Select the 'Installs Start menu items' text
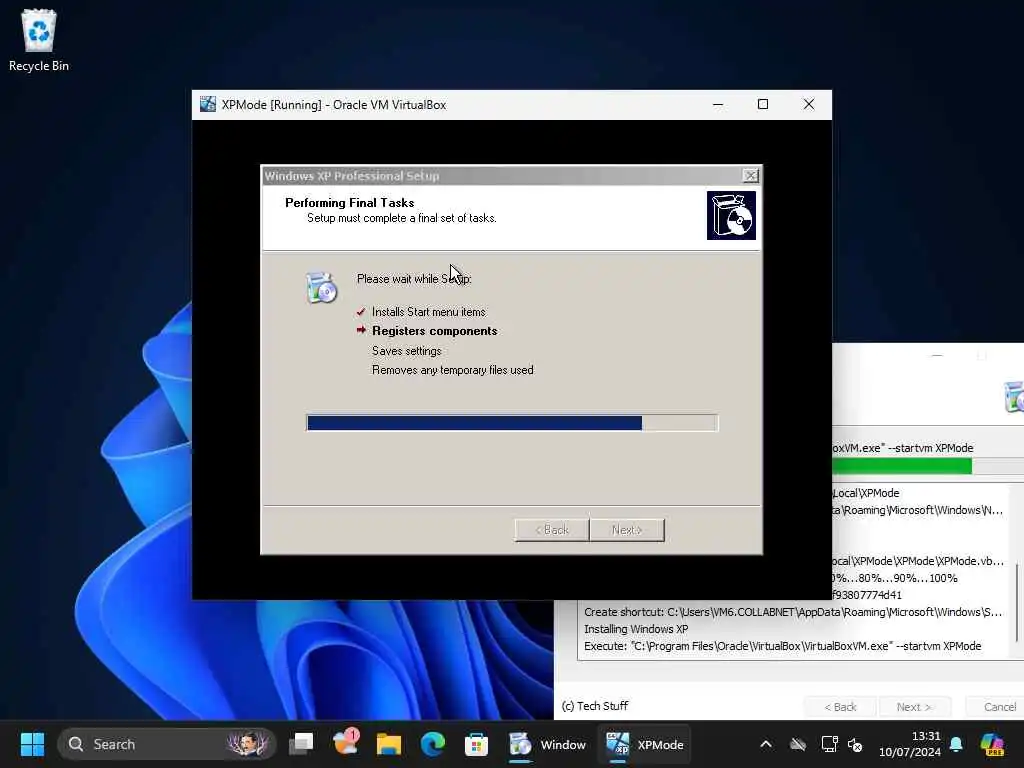Viewport: 1024px width, 768px height. [428, 312]
